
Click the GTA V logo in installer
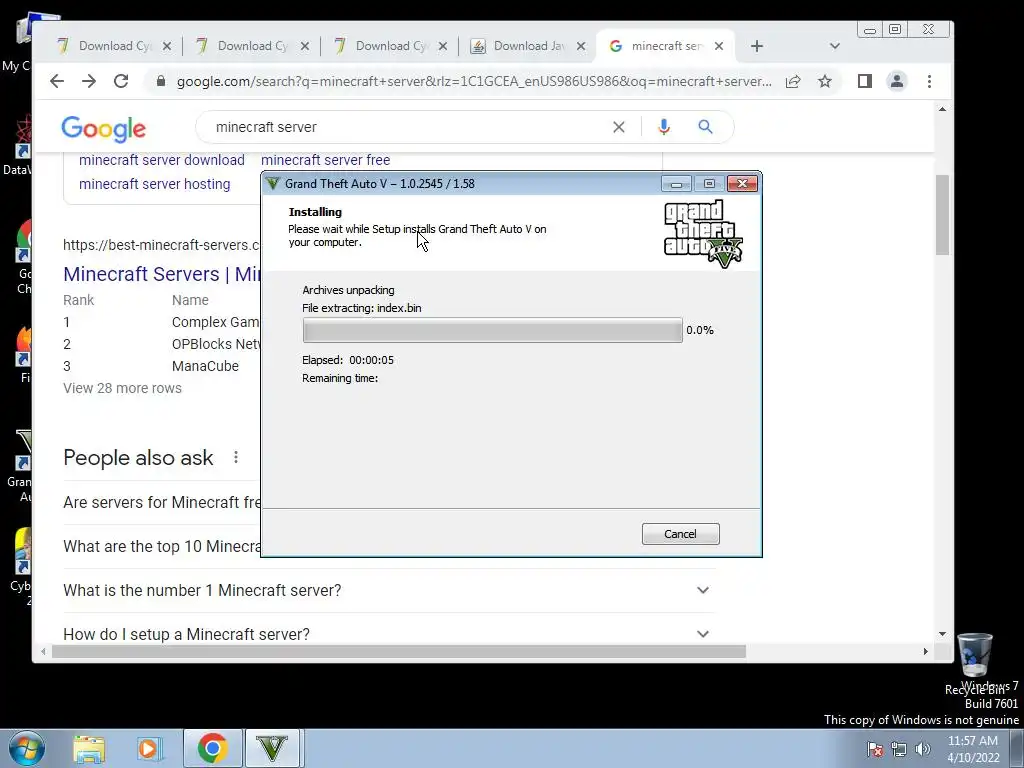(x=703, y=234)
